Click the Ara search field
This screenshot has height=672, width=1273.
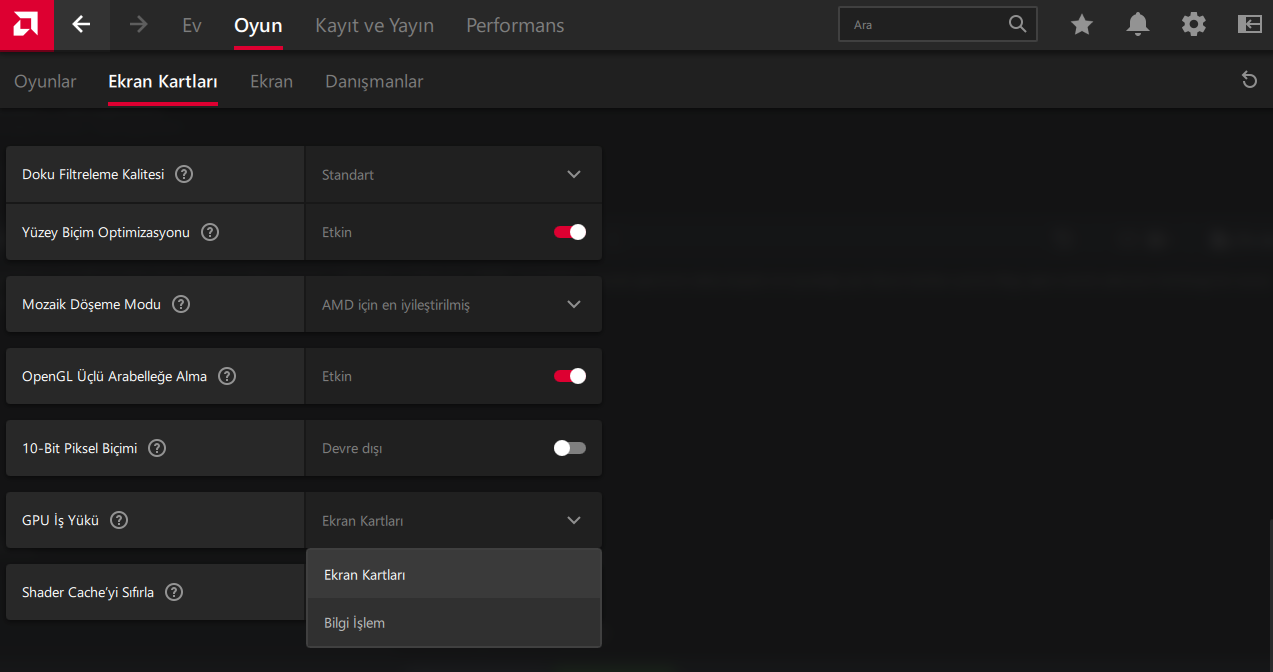(925, 25)
